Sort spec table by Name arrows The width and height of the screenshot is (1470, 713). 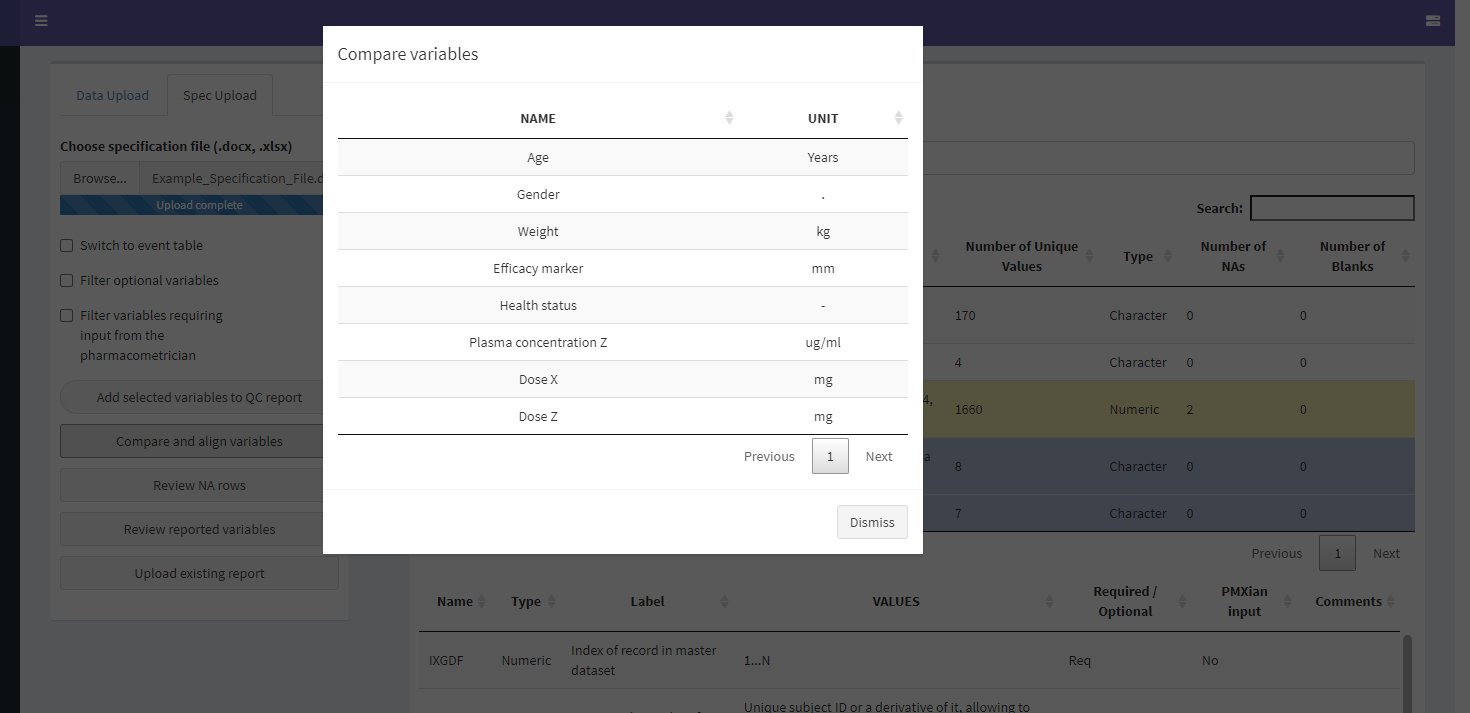[x=481, y=602]
